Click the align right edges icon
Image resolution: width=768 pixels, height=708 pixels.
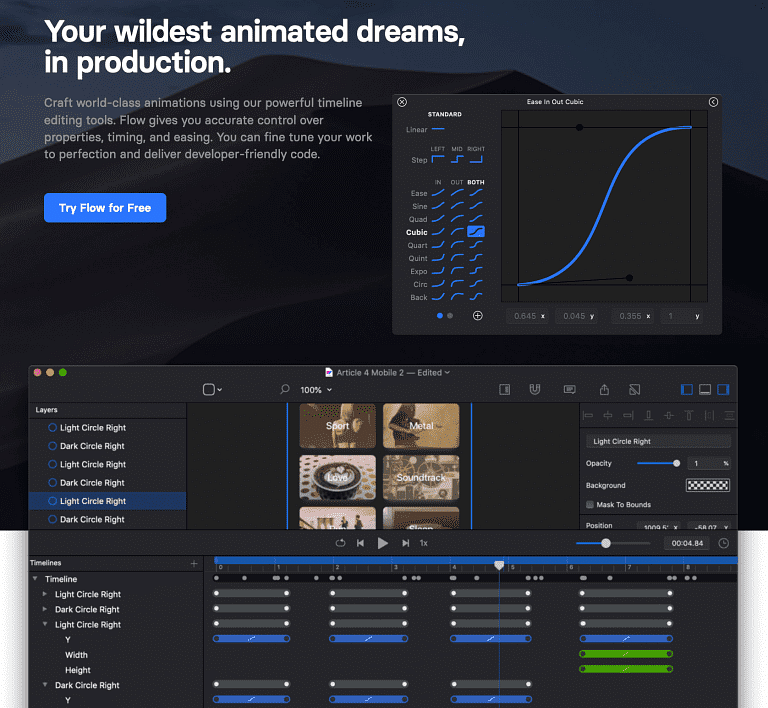(628, 416)
